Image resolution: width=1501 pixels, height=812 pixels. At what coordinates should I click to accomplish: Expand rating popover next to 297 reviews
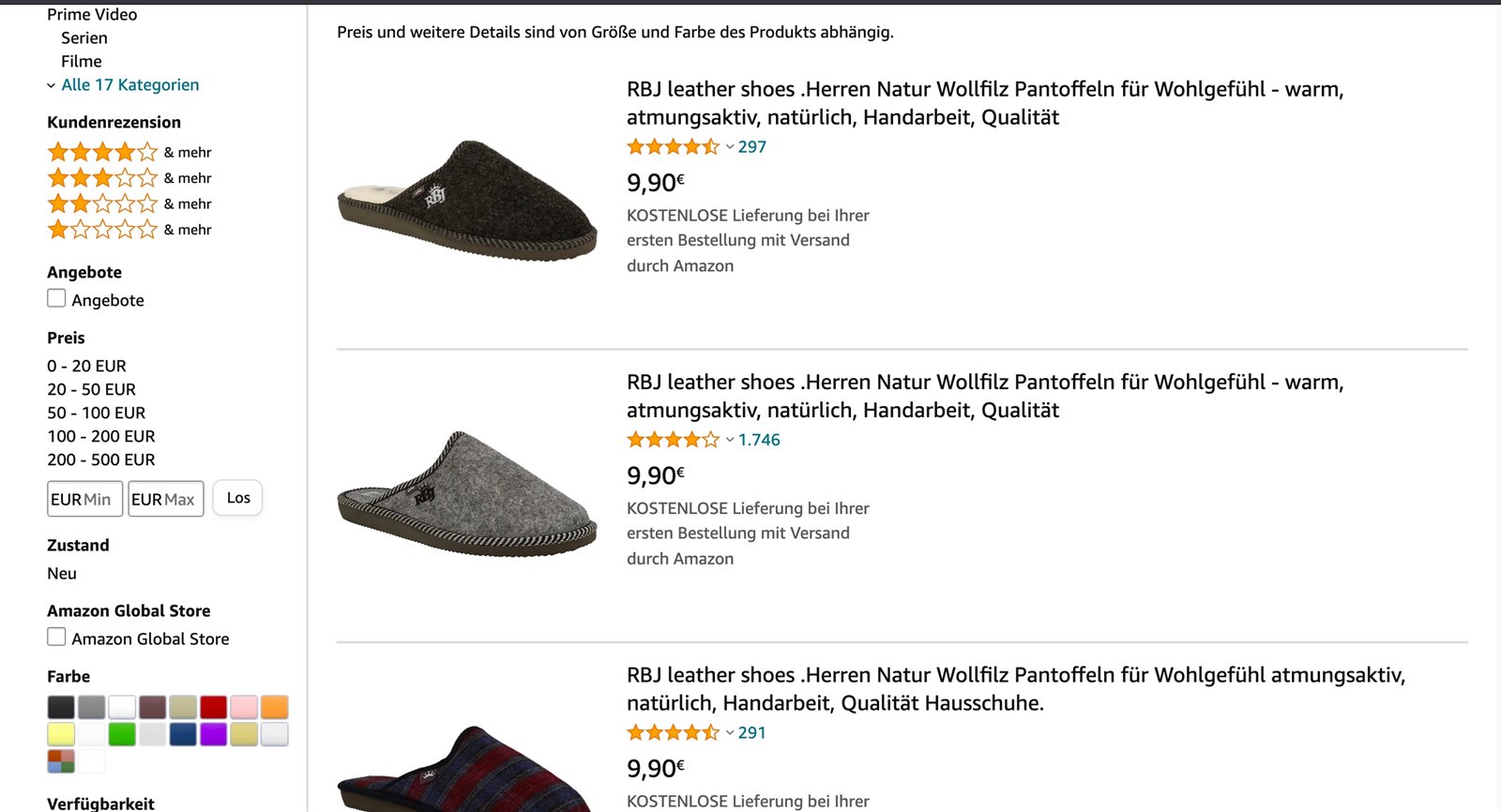point(730,147)
